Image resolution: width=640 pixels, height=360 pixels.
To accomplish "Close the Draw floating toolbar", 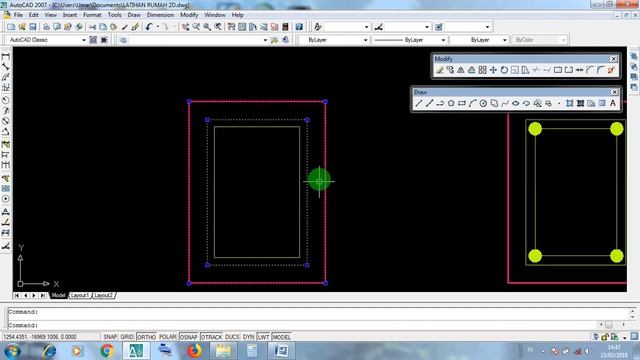I will coord(615,92).
